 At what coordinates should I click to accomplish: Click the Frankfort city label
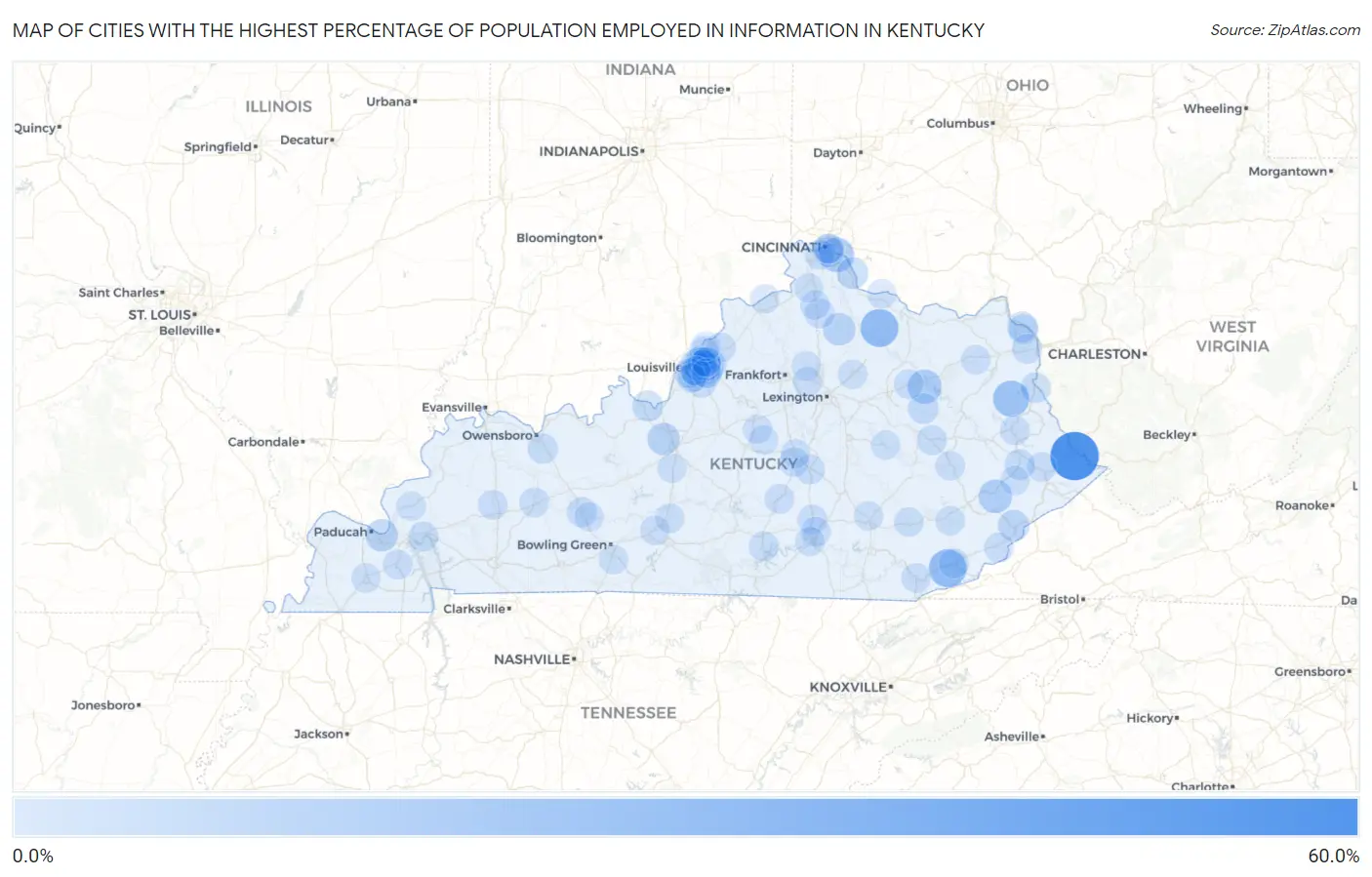point(754,375)
